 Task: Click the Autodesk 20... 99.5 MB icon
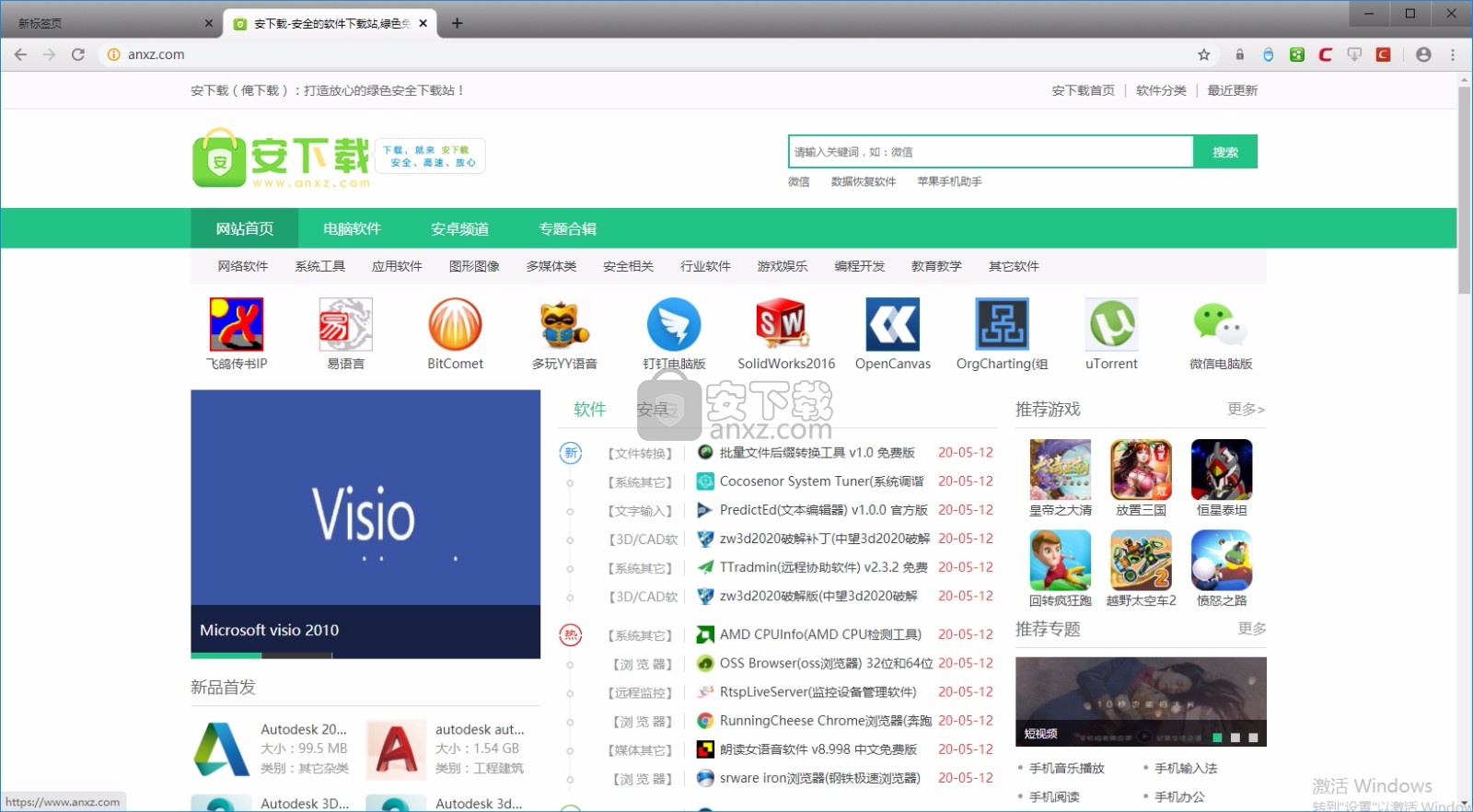coord(221,749)
